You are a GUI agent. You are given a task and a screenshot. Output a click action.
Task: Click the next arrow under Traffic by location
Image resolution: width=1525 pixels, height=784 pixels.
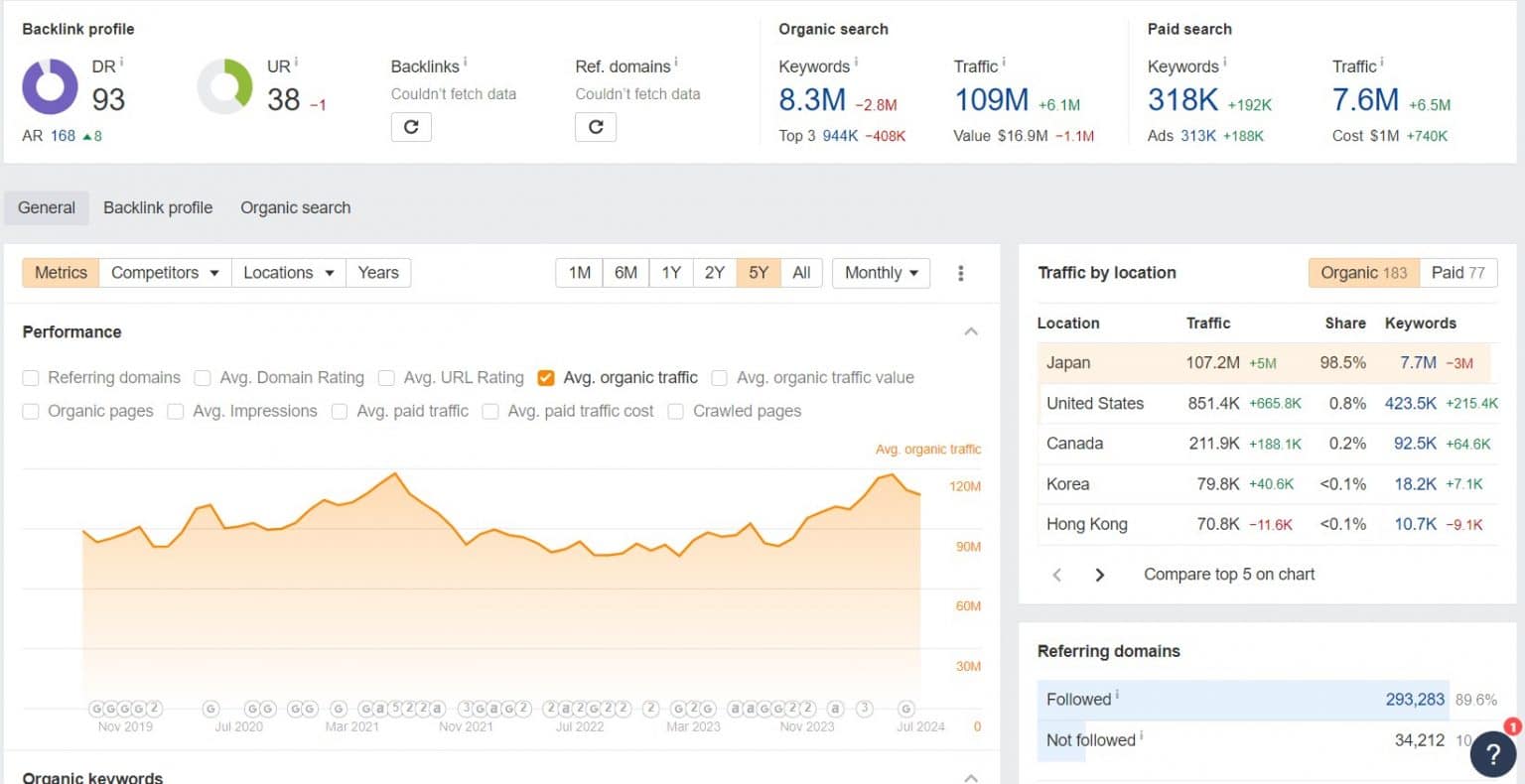coord(1099,574)
